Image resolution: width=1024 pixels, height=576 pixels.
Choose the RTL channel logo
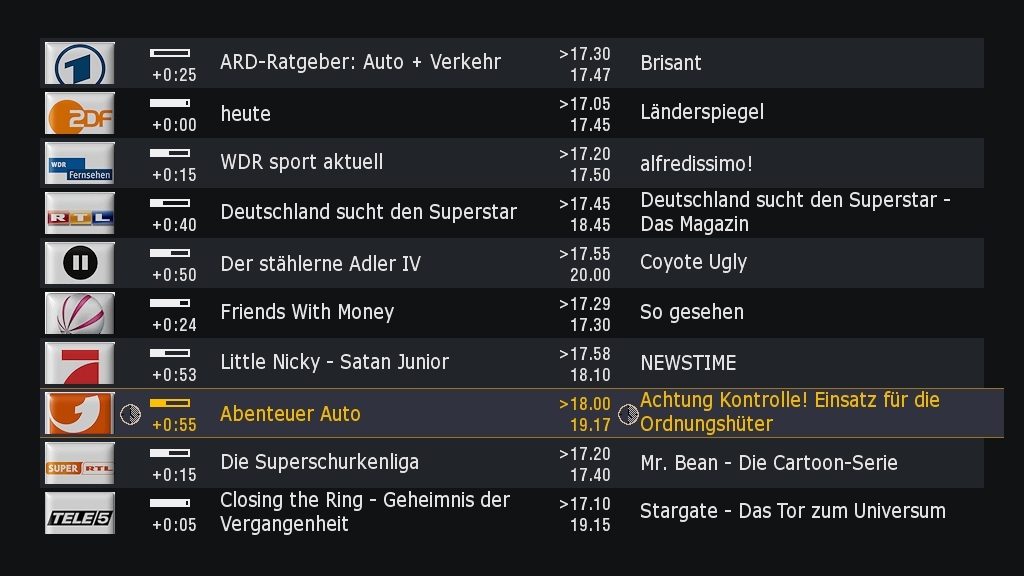(x=80, y=213)
